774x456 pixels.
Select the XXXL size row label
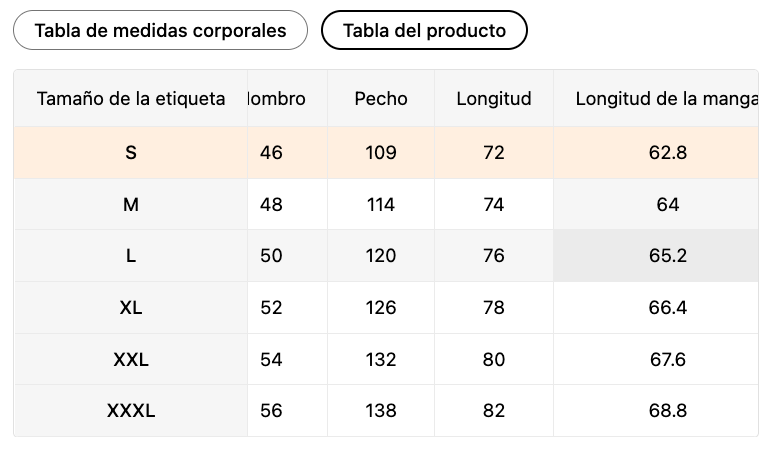pyautogui.click(x=131, y=411)
